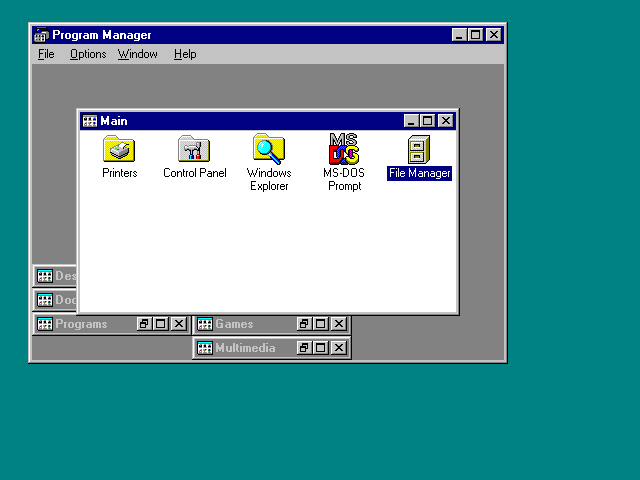Screen dimensions: 640x480
Task: Click the Program Manager title bar icon
Action: (41, 35)
